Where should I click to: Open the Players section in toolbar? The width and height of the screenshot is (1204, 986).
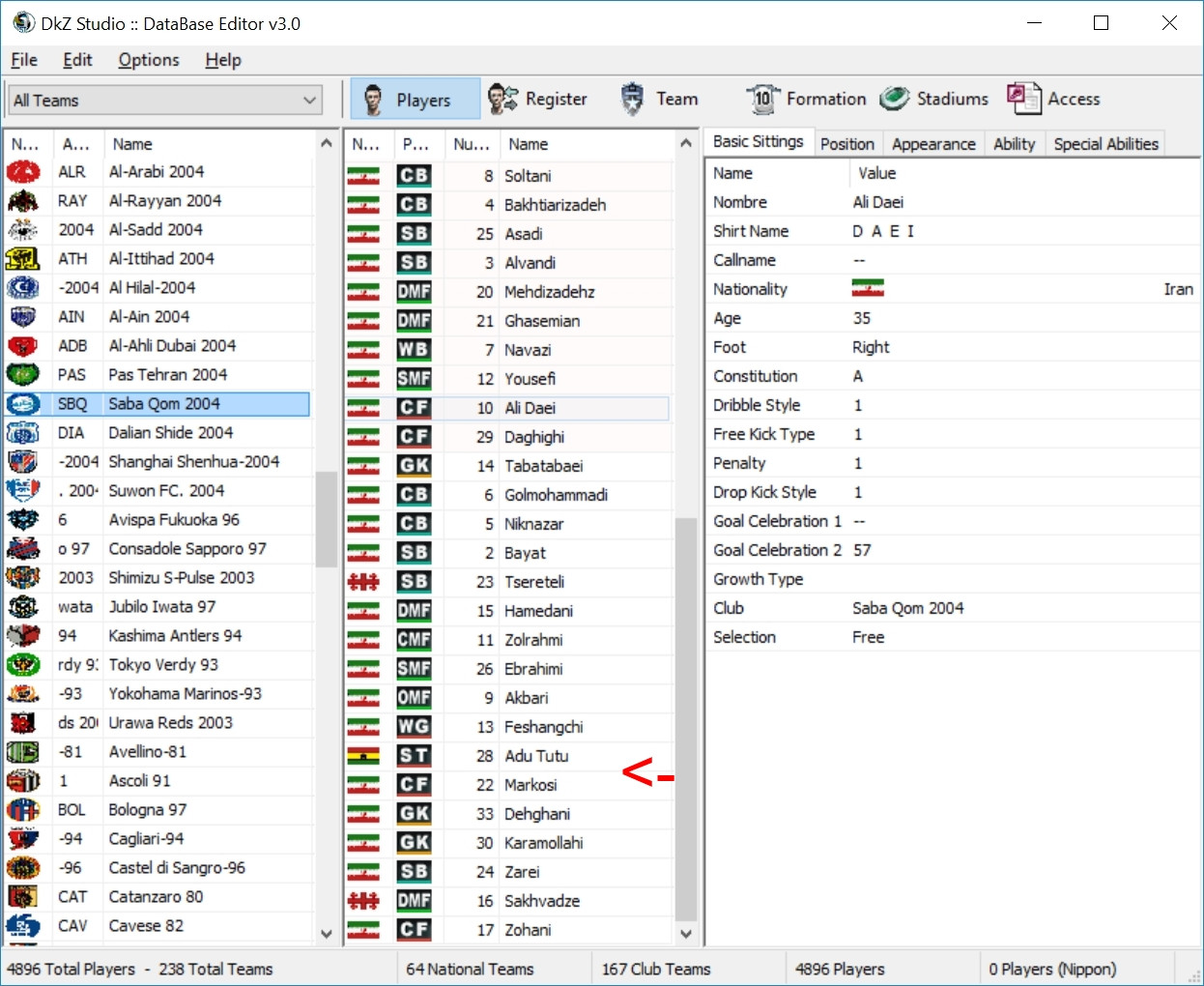coord(415,99)
